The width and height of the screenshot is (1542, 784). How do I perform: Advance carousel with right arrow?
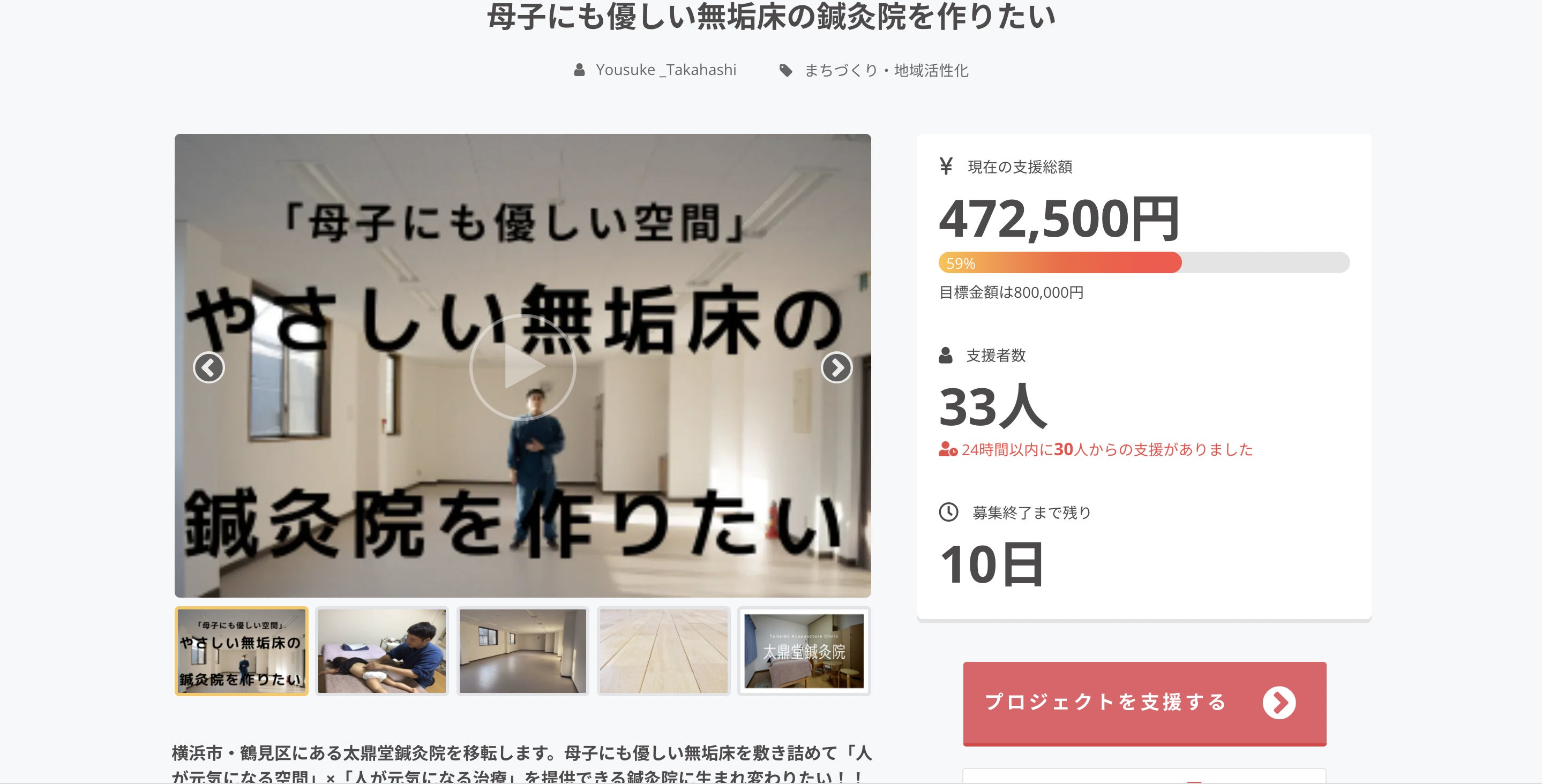(836, 367)
